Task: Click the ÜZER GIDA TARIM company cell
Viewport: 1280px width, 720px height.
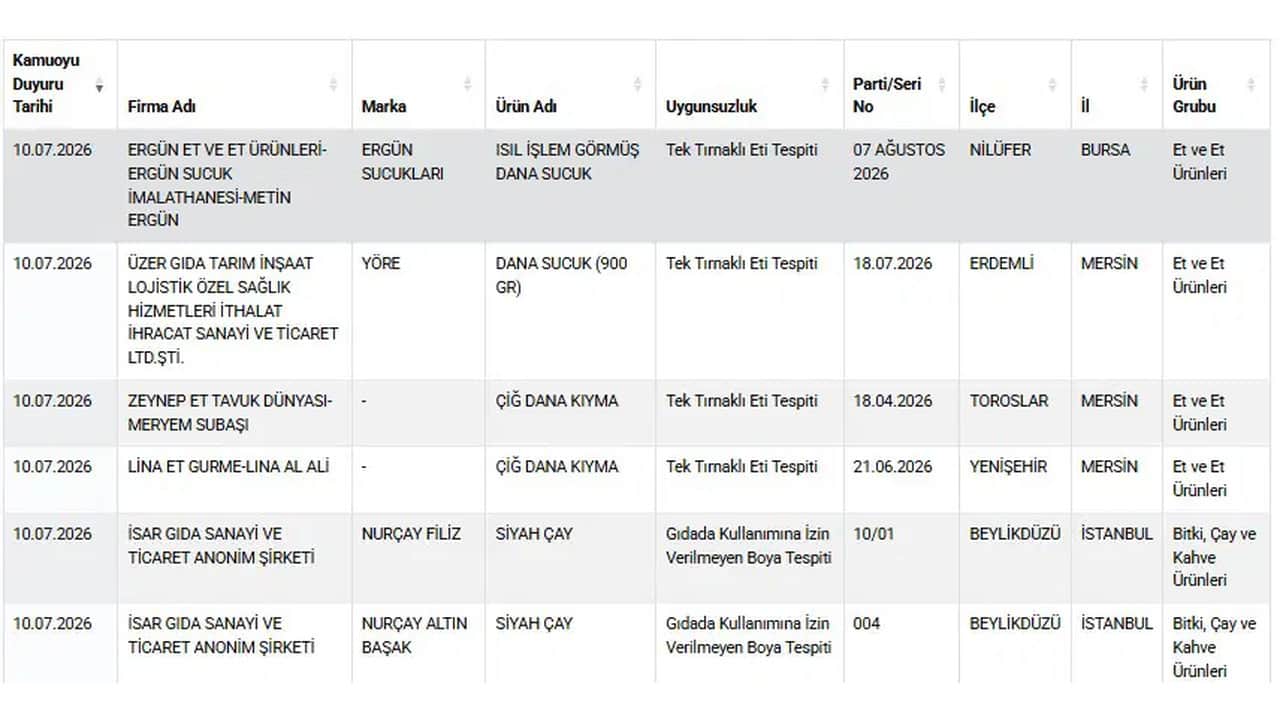Action: [233, 310]
